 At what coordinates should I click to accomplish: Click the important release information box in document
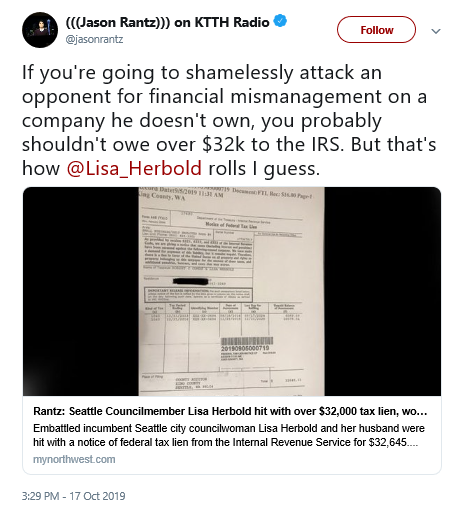click(198, 295)
